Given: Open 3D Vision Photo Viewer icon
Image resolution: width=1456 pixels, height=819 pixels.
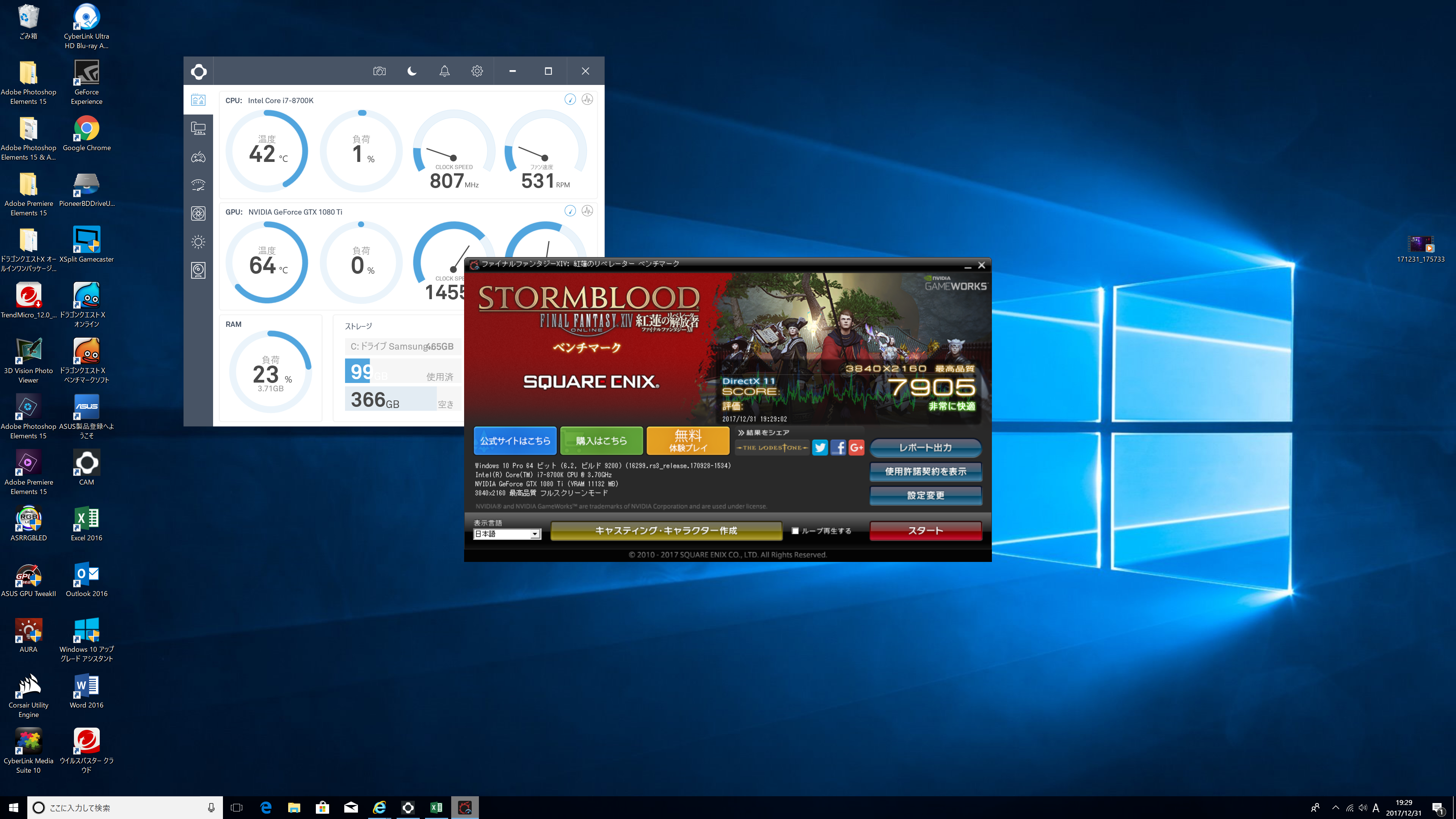Looking at the screenshot, I should [28, 361].
